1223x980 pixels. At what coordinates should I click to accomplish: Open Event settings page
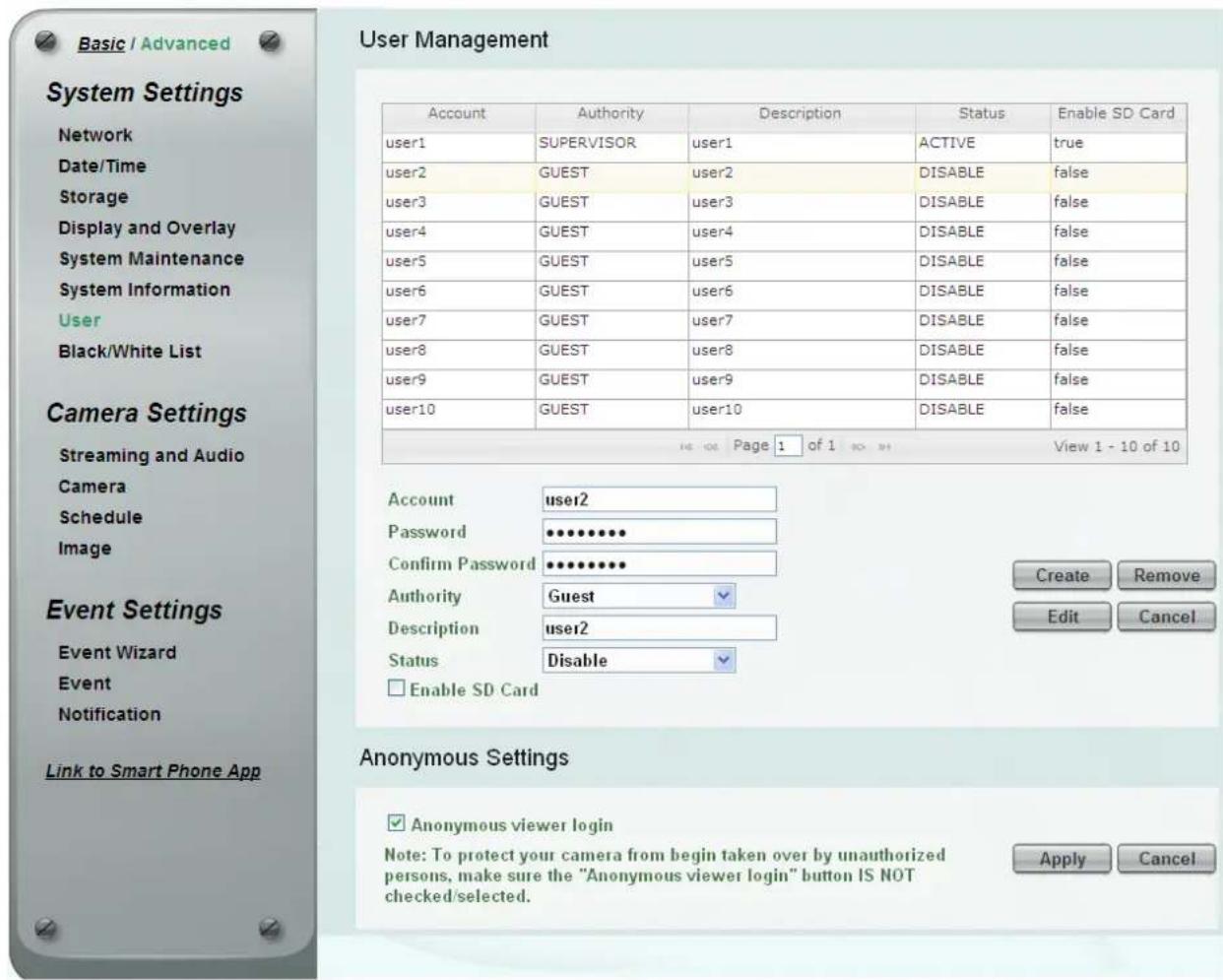click(x=84, y=683)
